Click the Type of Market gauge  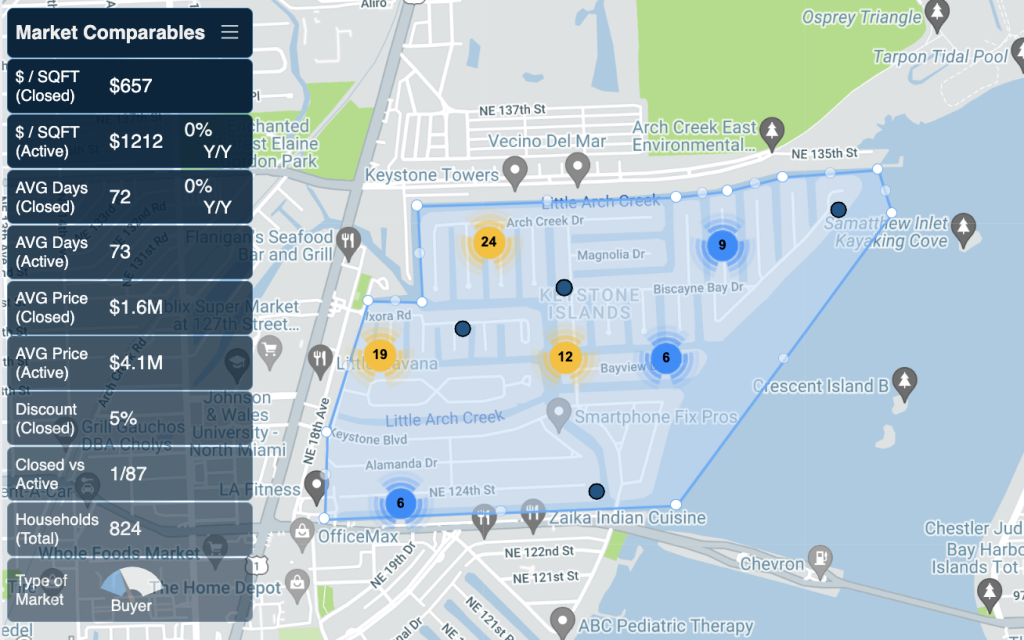[133, 583]
